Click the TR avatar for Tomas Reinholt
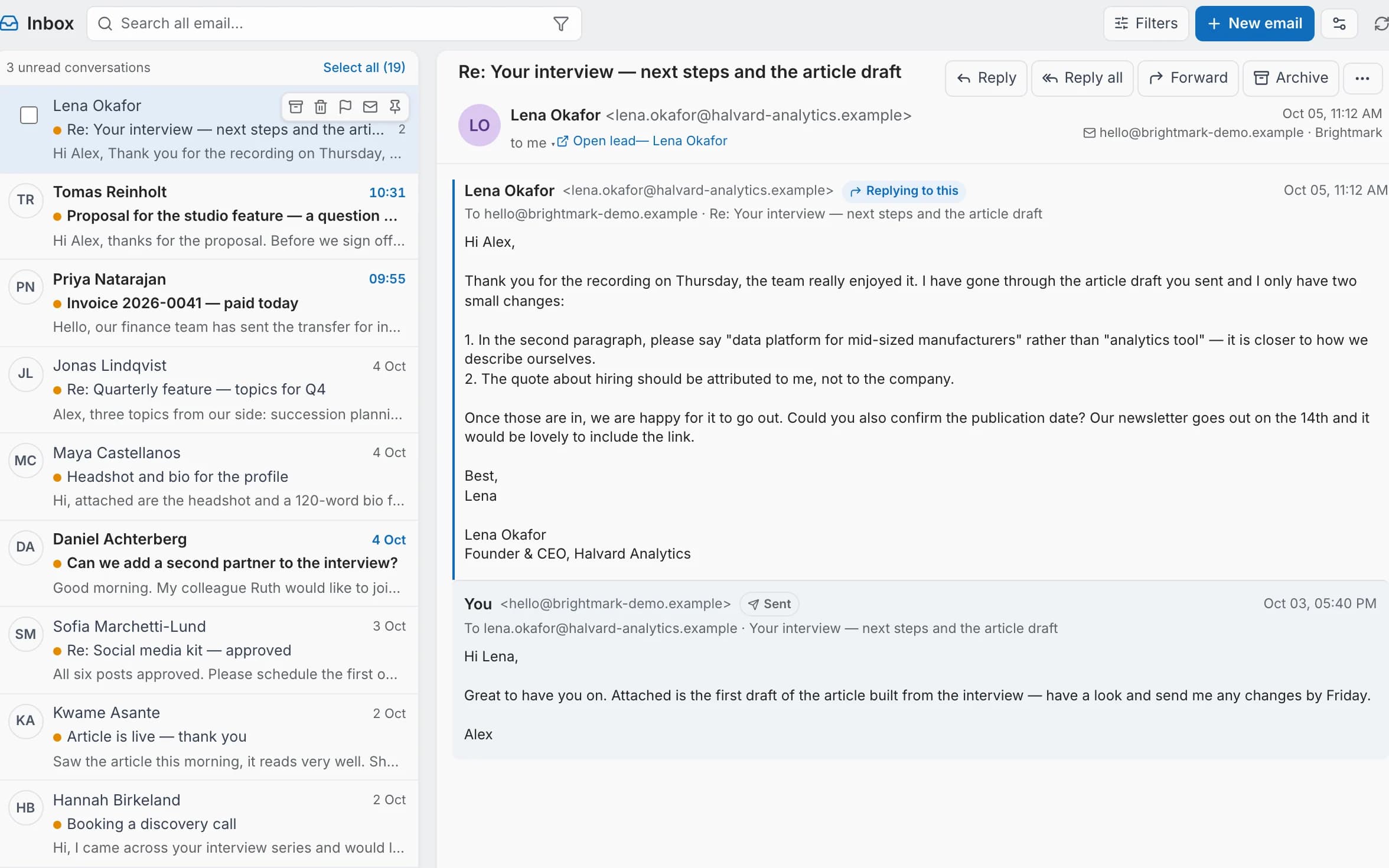Image resolution: width=1389 pixels, height=868 pixels. (25, 200)
